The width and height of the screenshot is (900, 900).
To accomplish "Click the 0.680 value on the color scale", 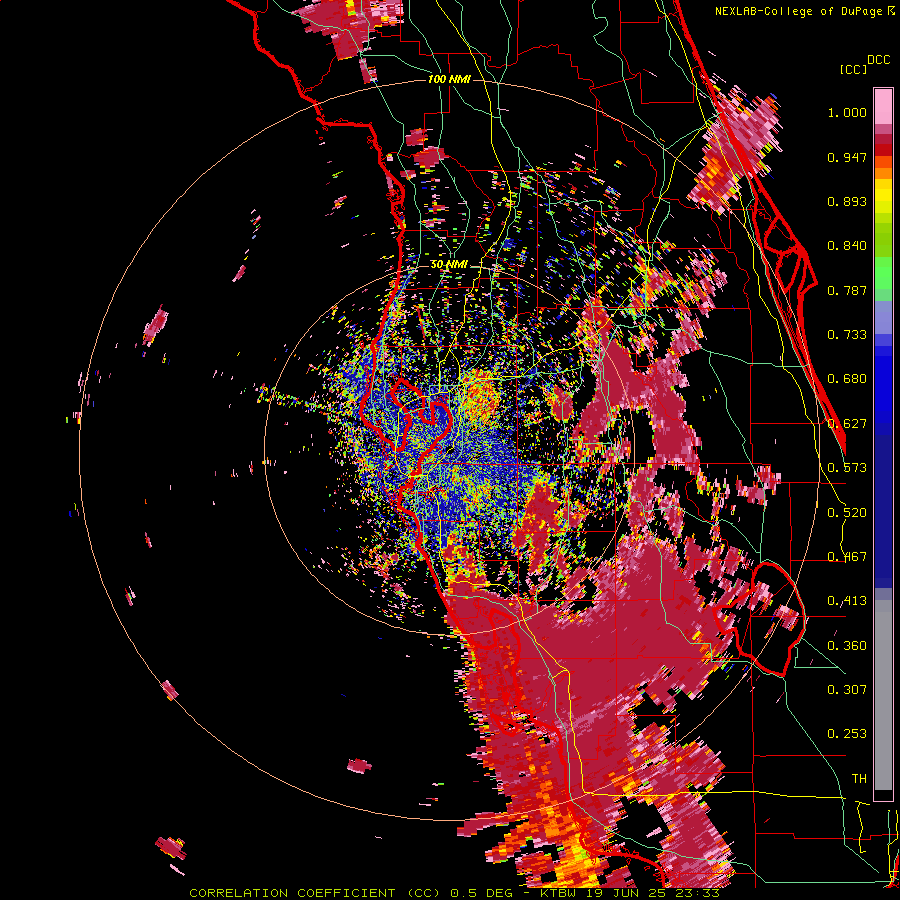I will click(847, 379).
